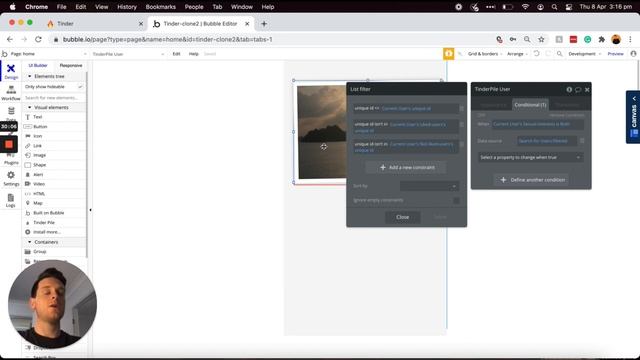Screen dimensions: 640x360
Task: Choose Install more... in elements list
Action: (47, 232)
